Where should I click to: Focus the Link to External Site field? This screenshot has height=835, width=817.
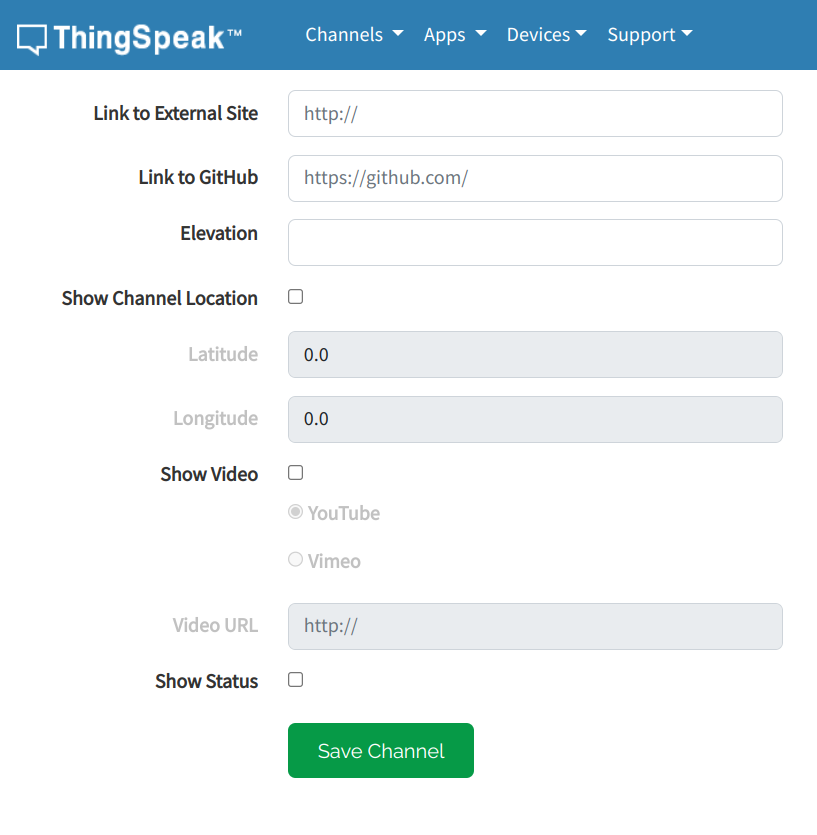click(x=535, y=113)
